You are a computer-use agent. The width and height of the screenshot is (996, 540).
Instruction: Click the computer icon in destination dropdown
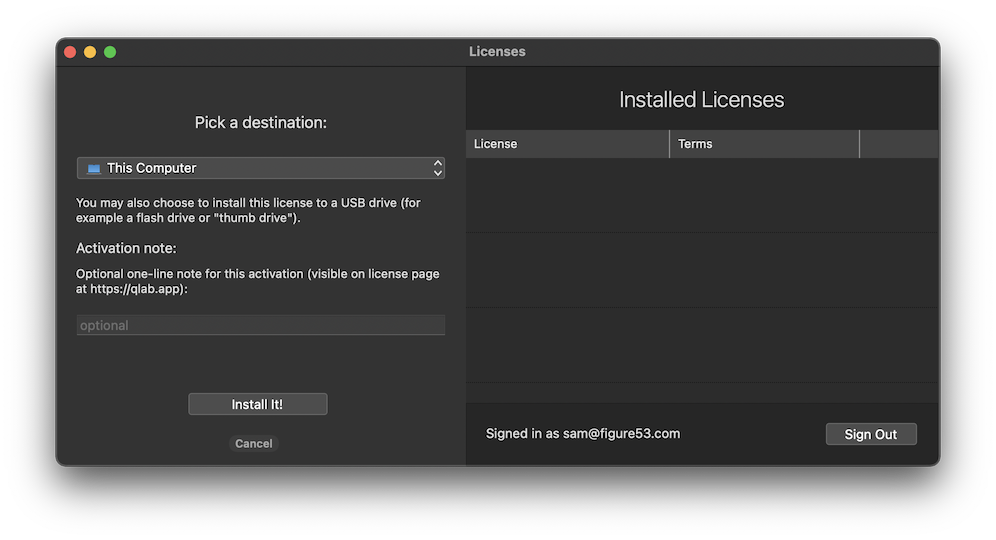94,169
